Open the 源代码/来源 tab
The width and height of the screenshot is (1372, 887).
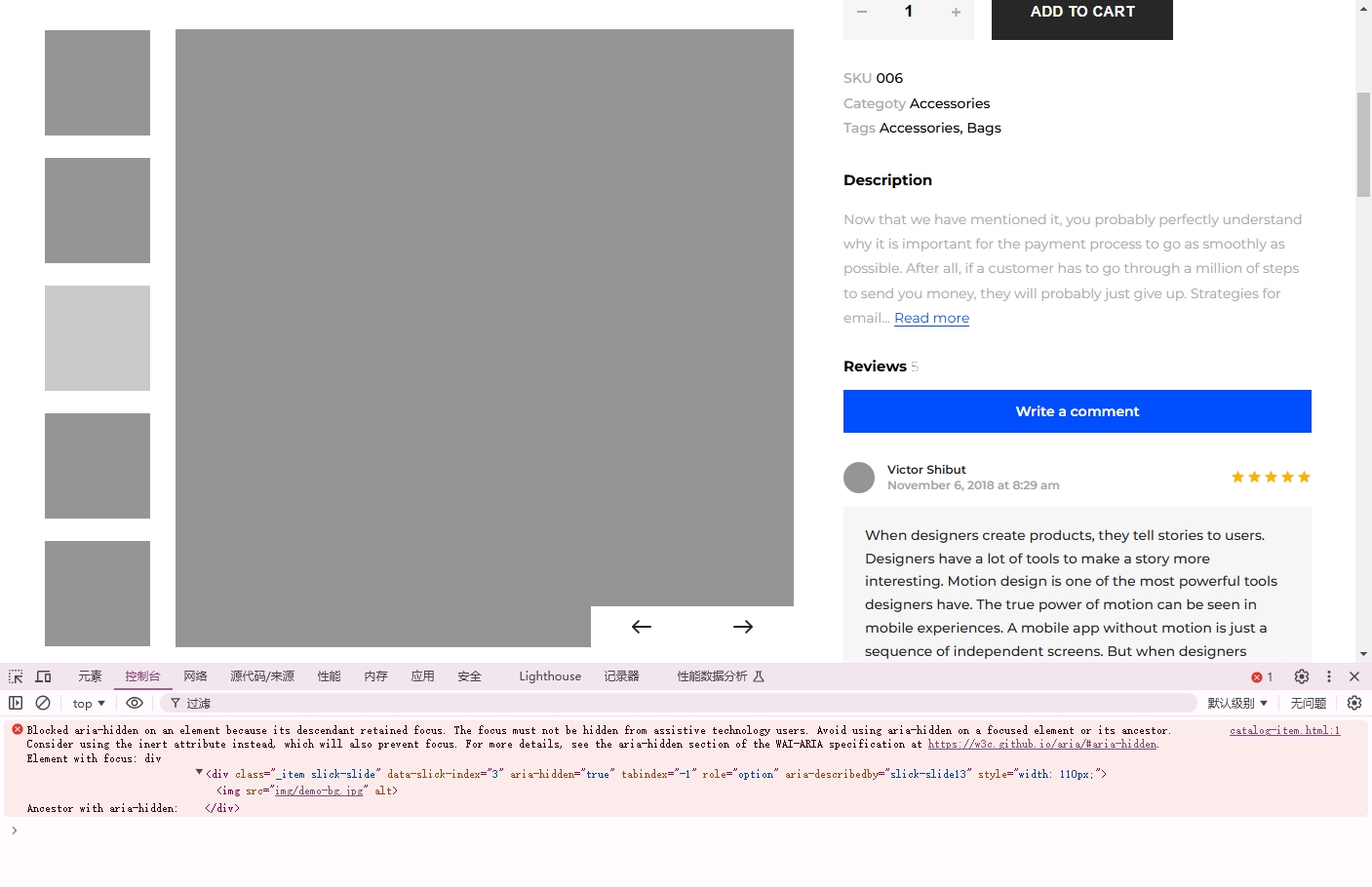click(262, 676)
